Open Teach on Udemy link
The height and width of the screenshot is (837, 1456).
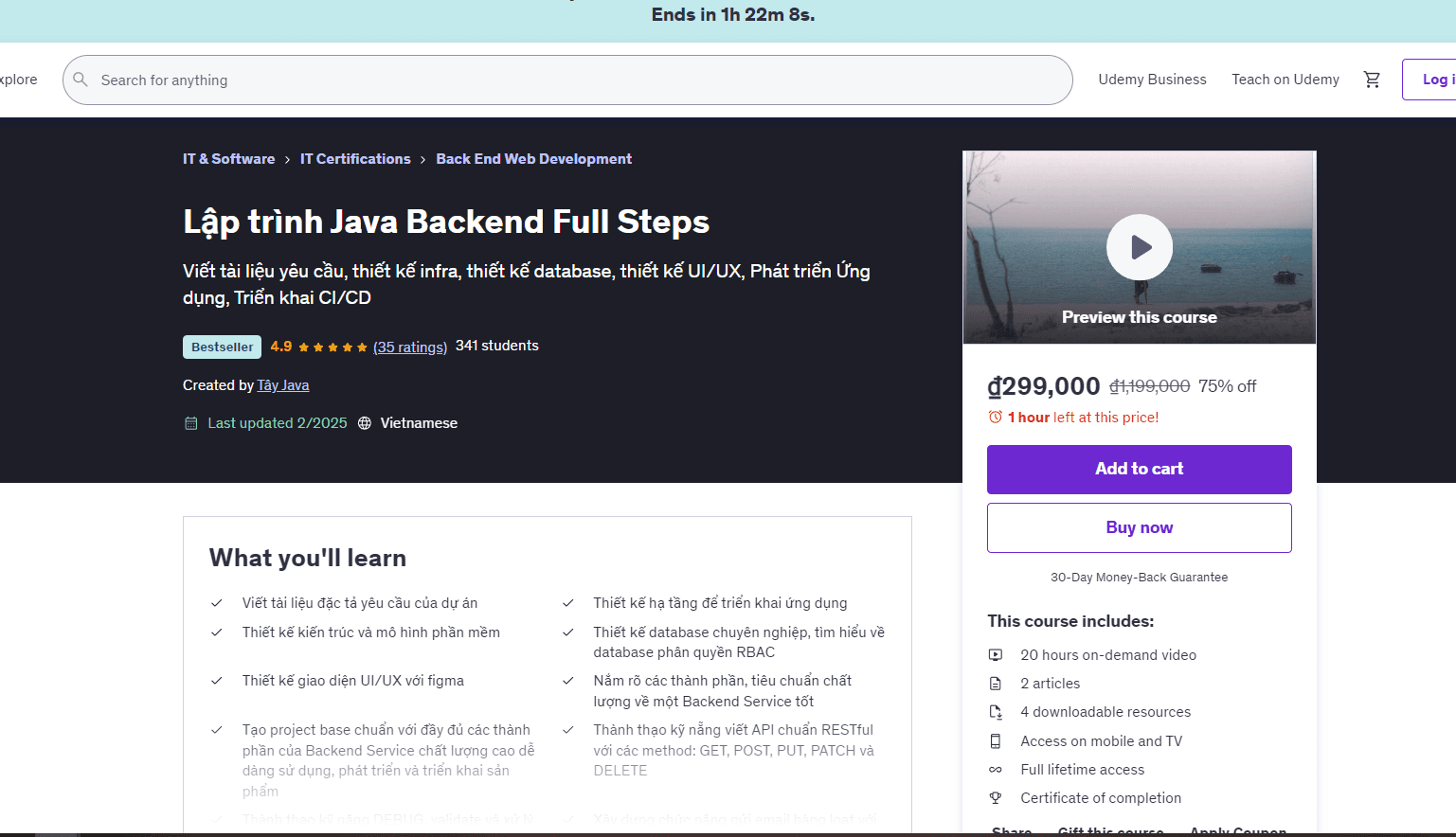coord(1285,80)
